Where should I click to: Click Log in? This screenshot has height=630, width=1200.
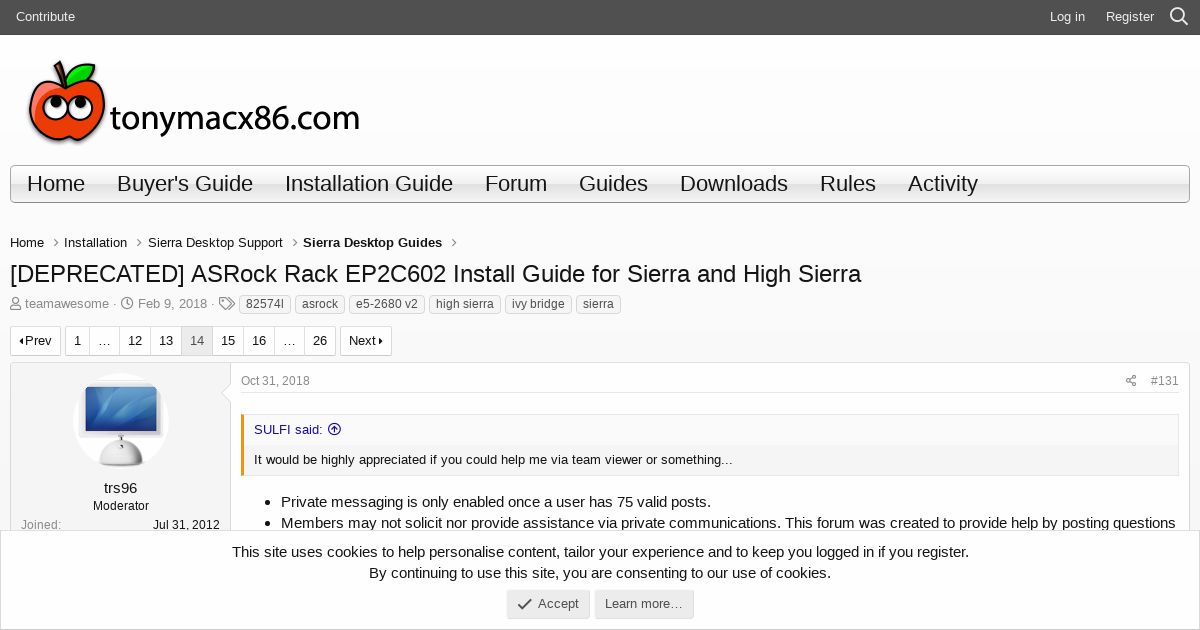pos(1067,16)
